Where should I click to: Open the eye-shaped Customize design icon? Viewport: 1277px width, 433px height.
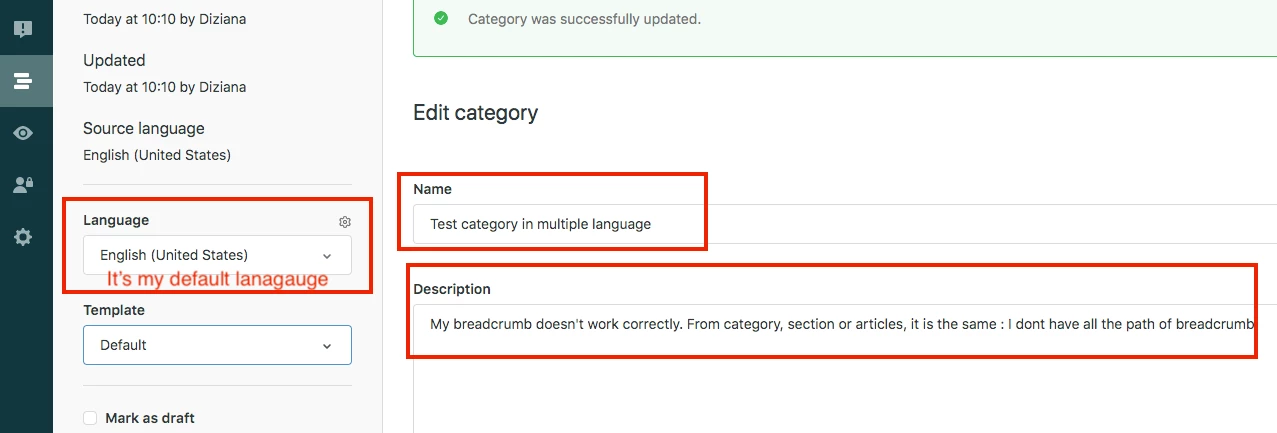(23, 133)
